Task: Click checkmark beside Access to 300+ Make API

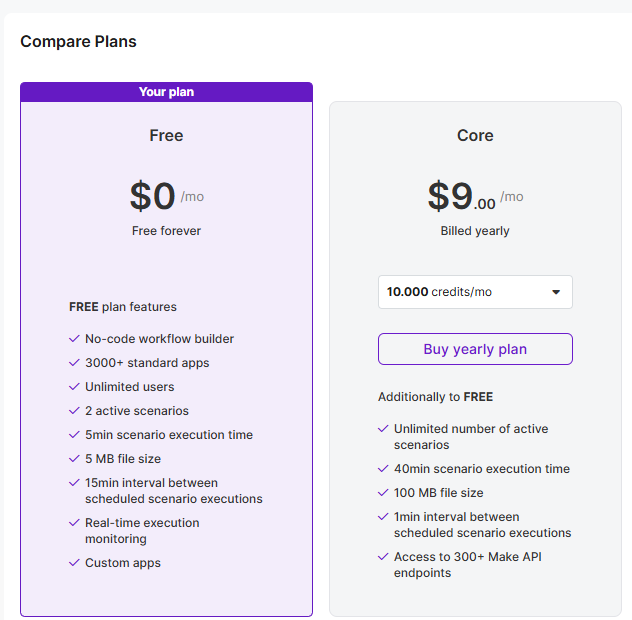Action: 383,557
